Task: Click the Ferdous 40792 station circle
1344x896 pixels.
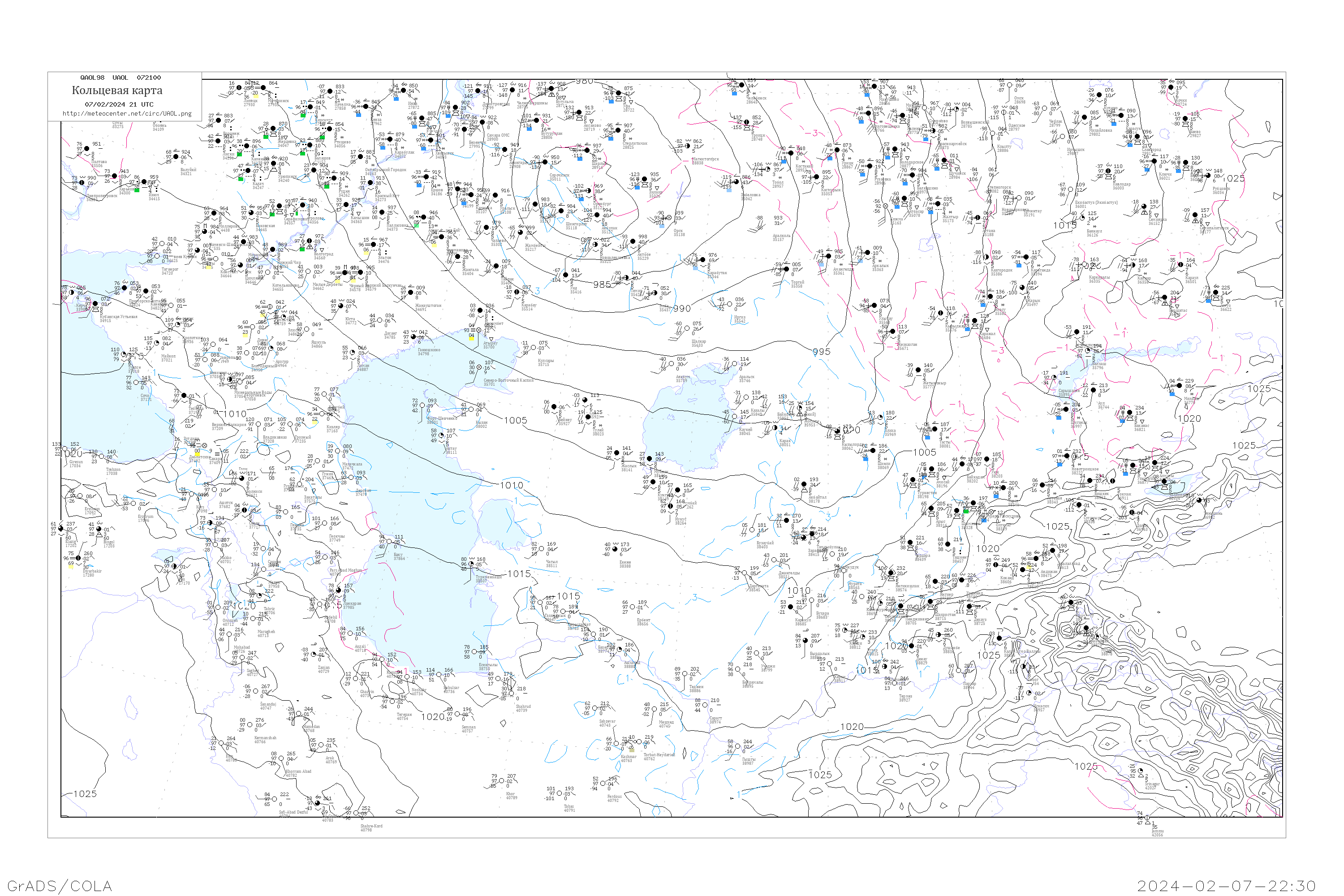Action: [x=603, y=784]
